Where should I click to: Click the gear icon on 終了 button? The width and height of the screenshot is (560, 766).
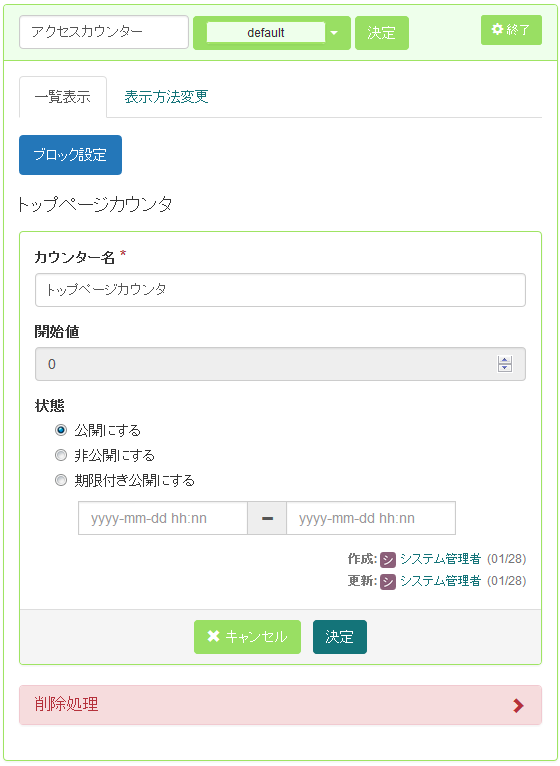point(497,29)
